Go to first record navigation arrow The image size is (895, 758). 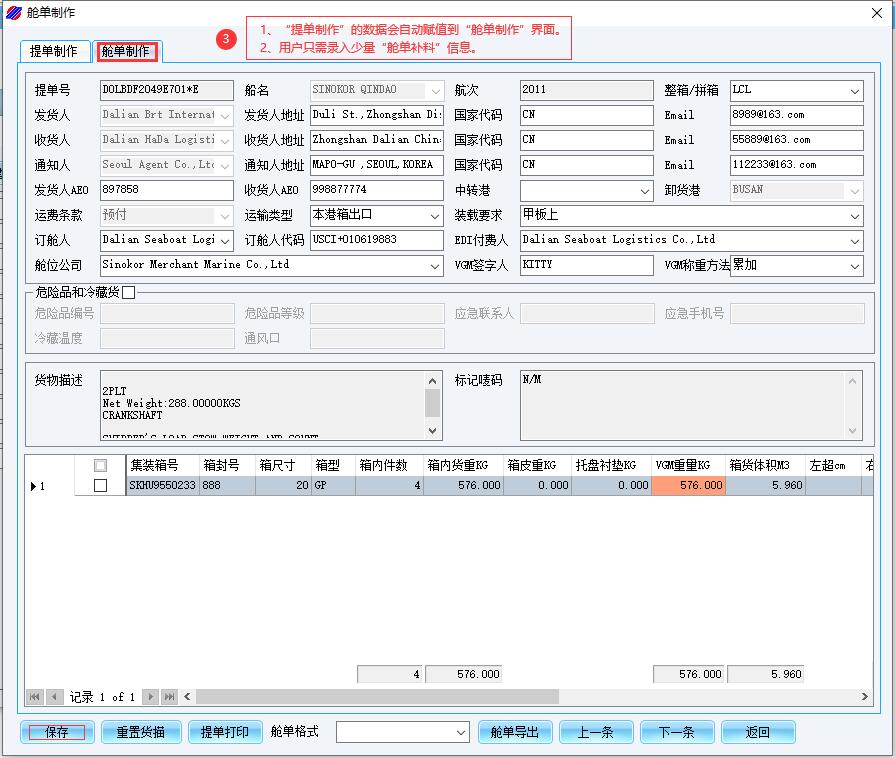click(35, 697)
